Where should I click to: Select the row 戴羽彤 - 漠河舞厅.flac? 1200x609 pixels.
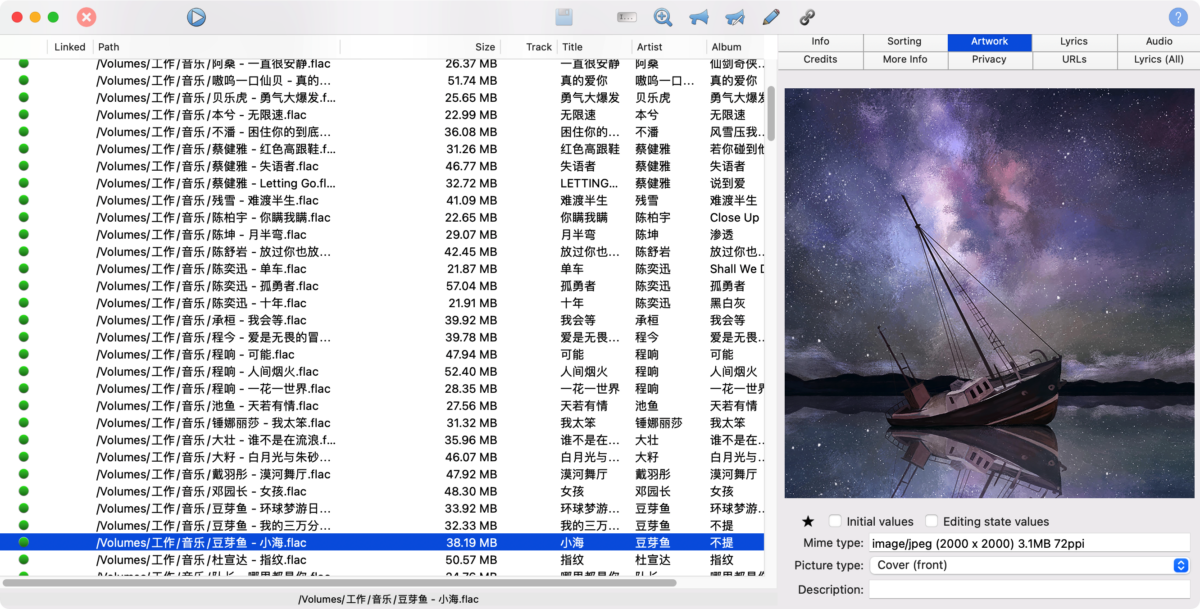point(382,474)
